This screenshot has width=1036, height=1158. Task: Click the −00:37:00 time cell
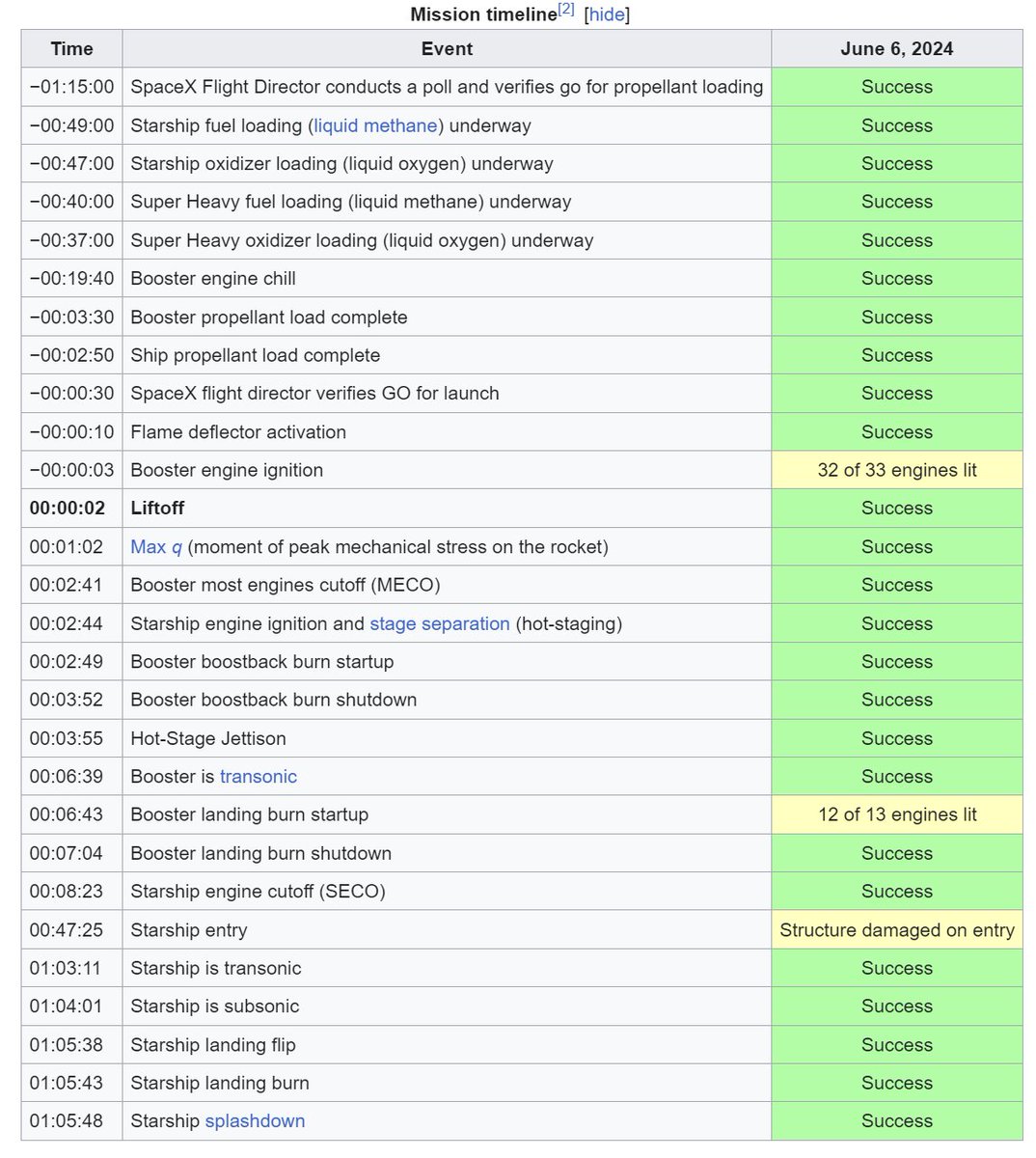click(71, 240)
